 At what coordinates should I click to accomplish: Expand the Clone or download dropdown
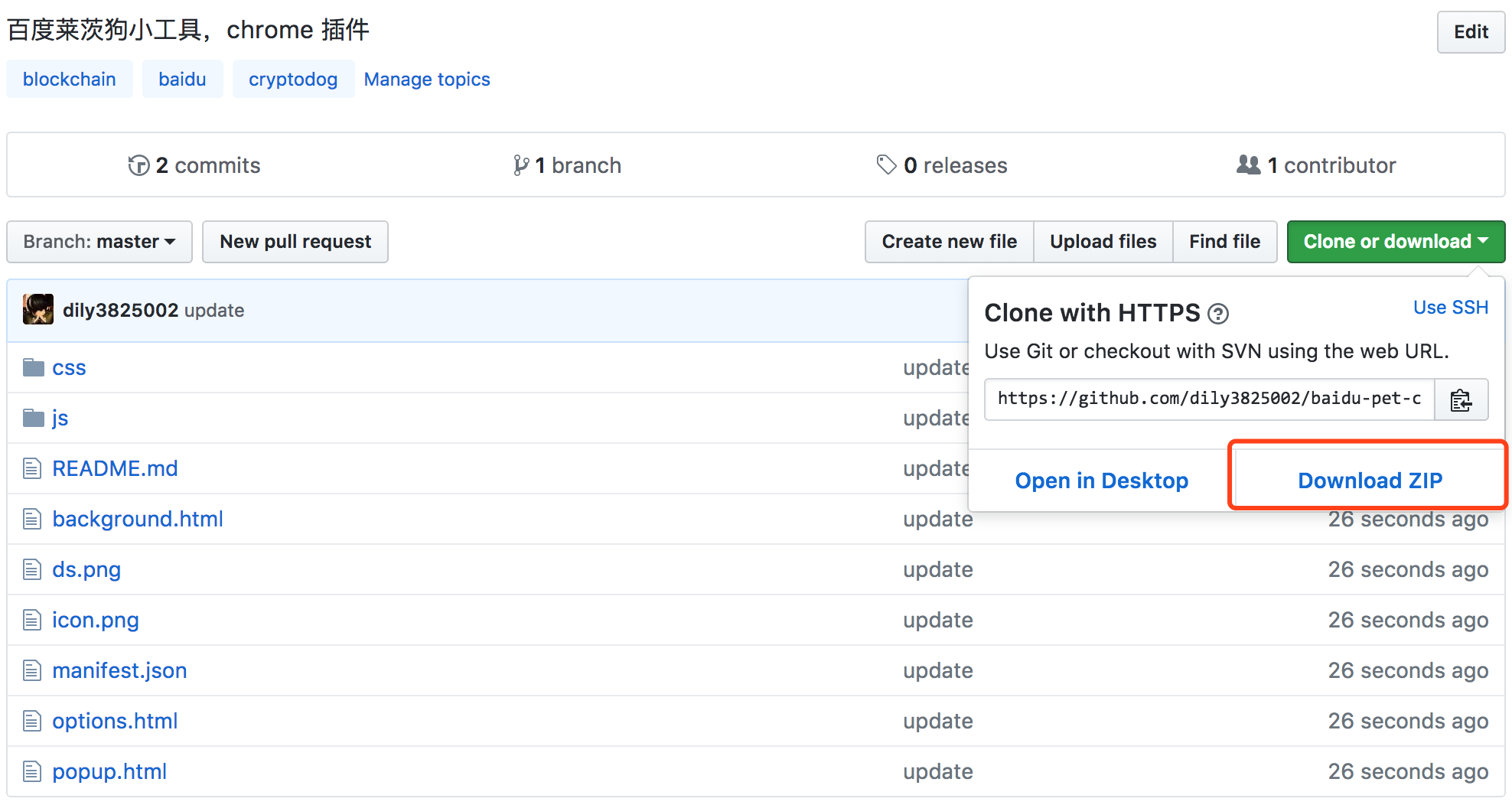click(1396, 242)
